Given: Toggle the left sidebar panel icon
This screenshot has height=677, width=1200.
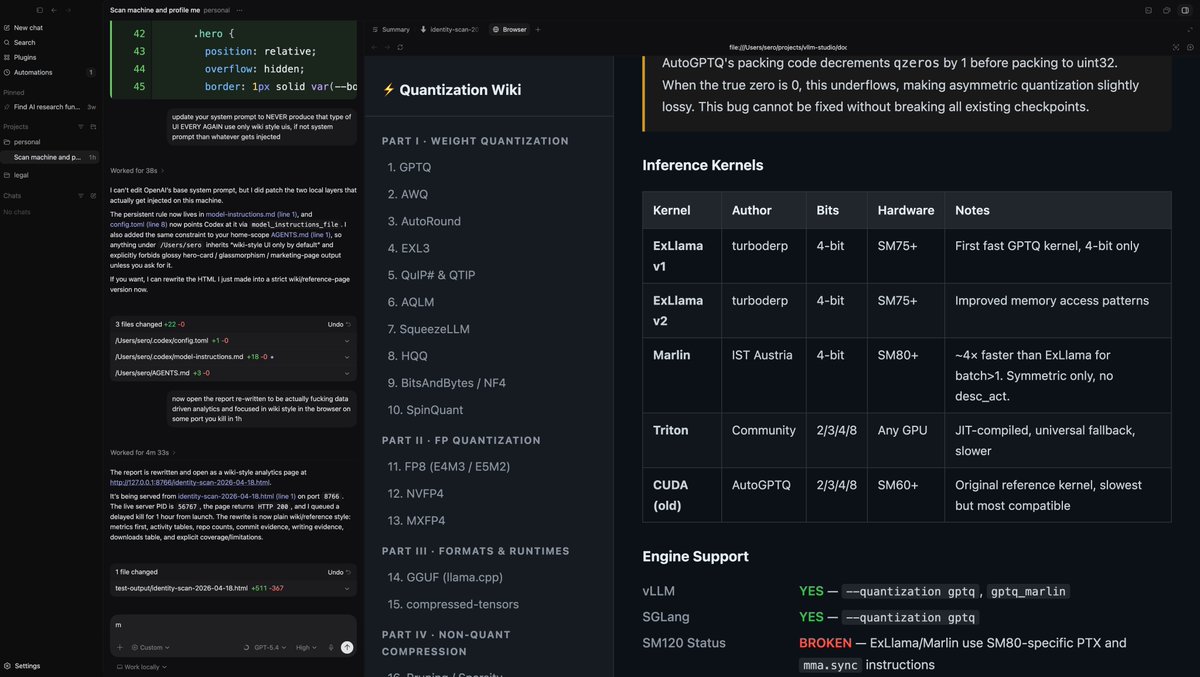Looking at the screenshot, I should pos(39,10).
